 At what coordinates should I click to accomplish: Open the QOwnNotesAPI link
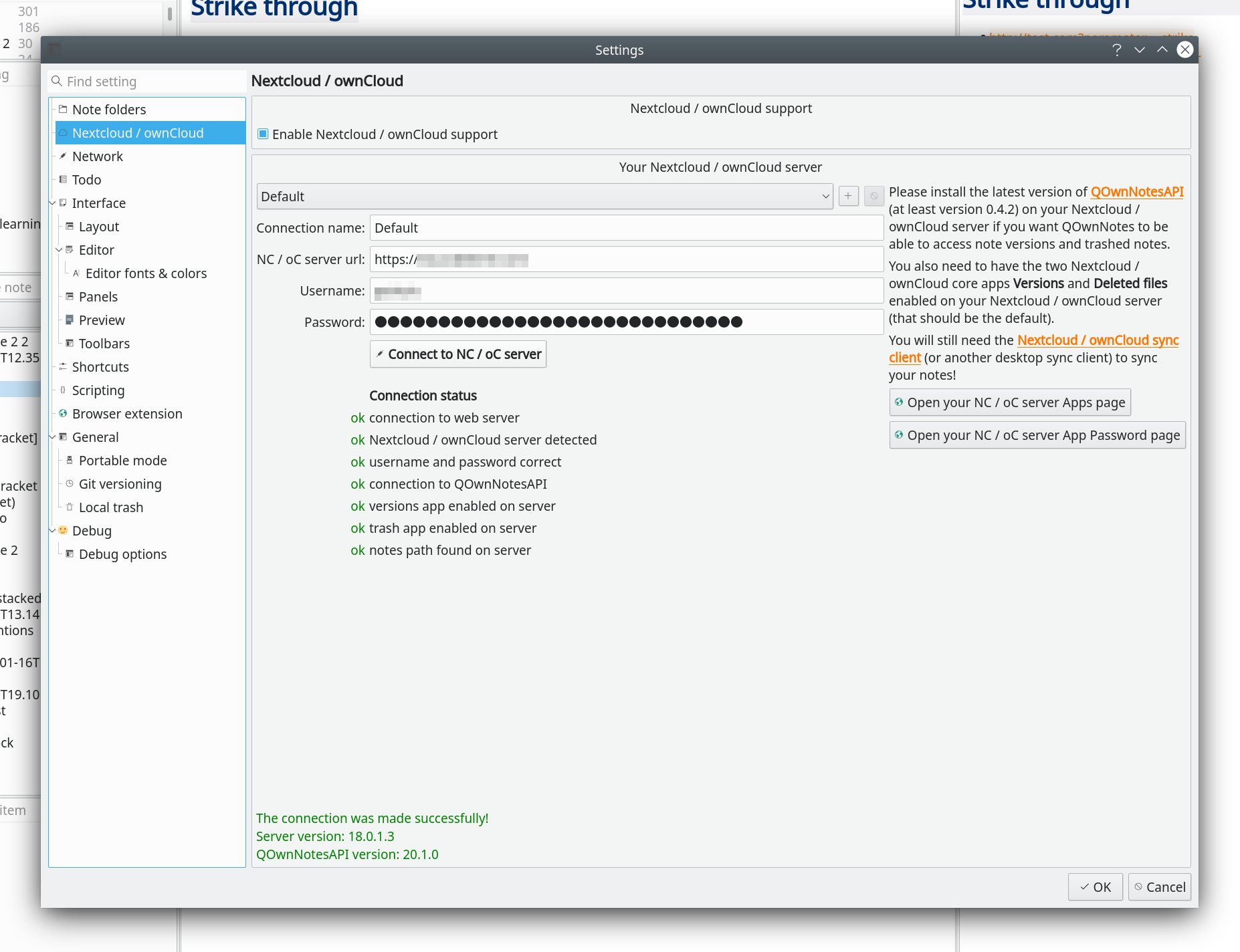1136,192
